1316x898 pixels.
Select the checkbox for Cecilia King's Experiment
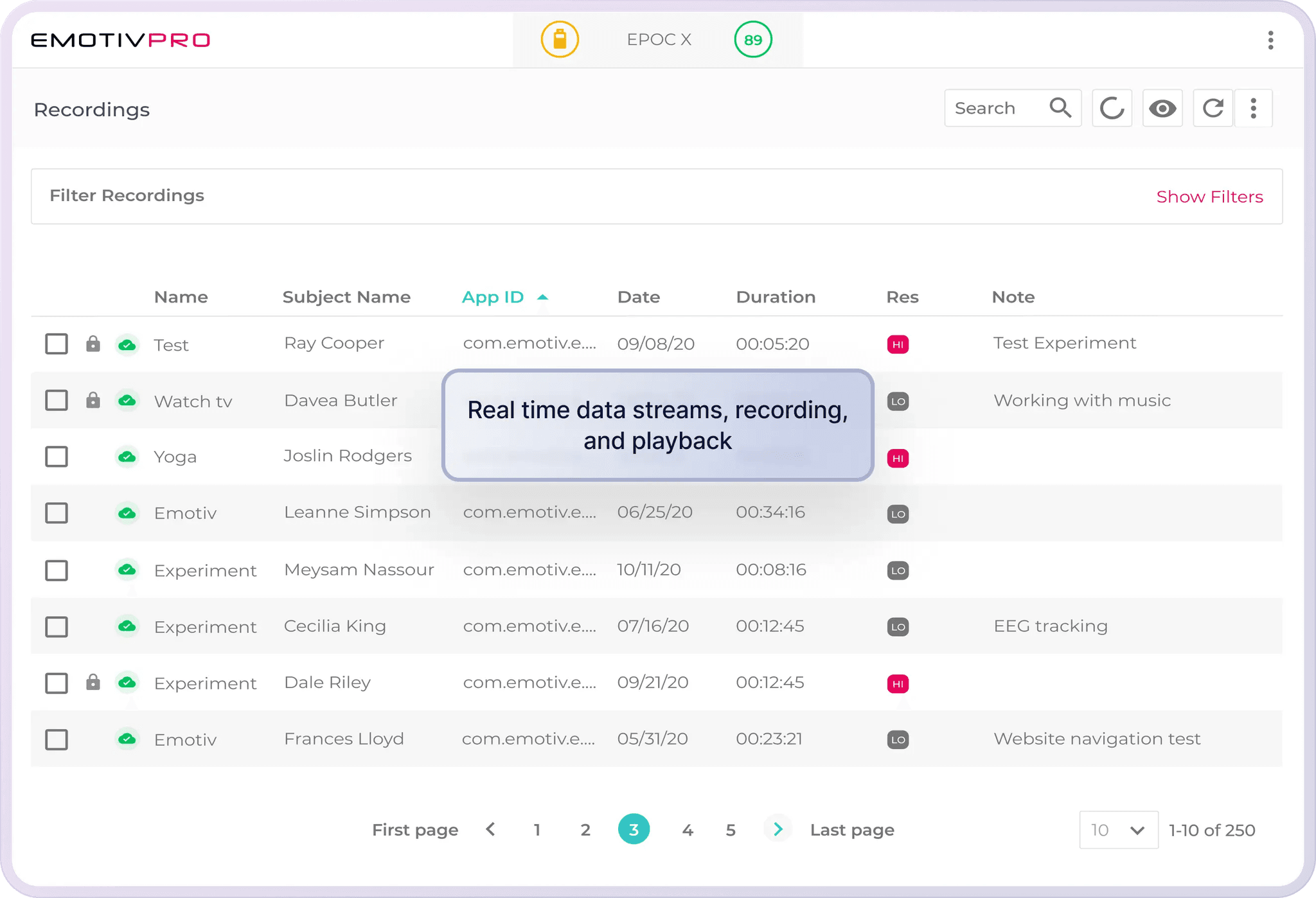[57, 626]
